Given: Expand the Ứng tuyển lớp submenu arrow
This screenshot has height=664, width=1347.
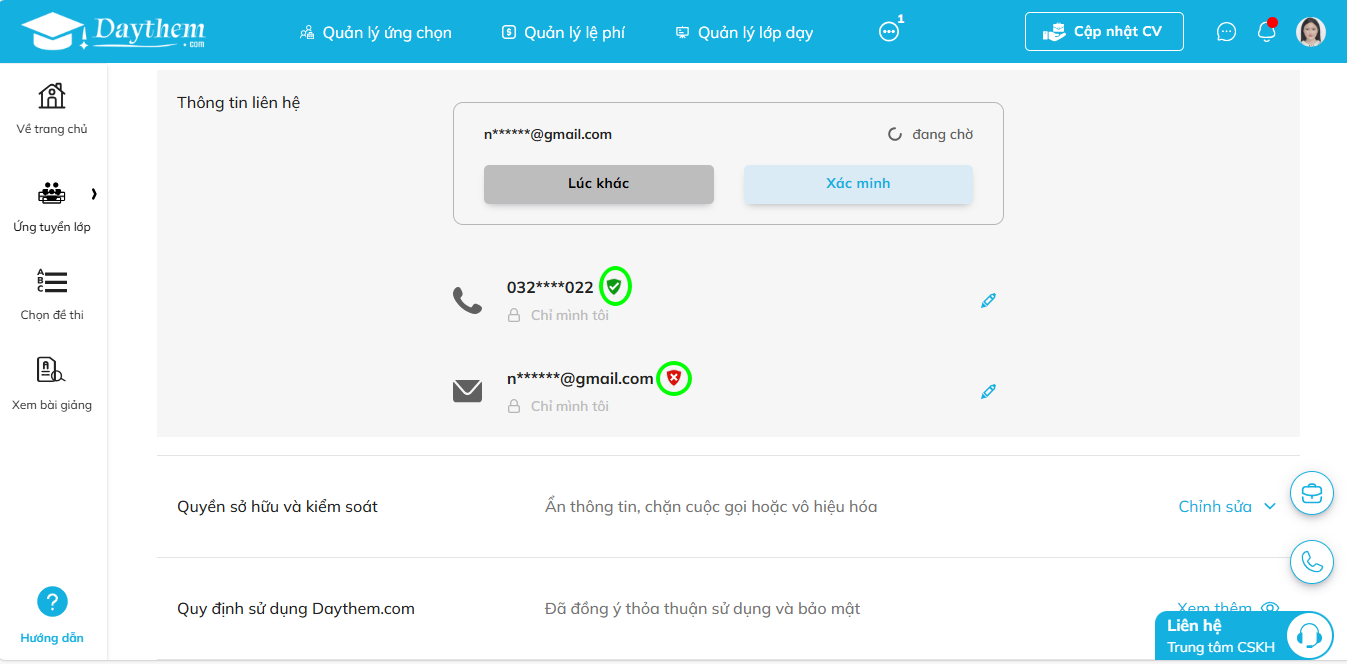Looking at the screenshot, I should [94, 194].
